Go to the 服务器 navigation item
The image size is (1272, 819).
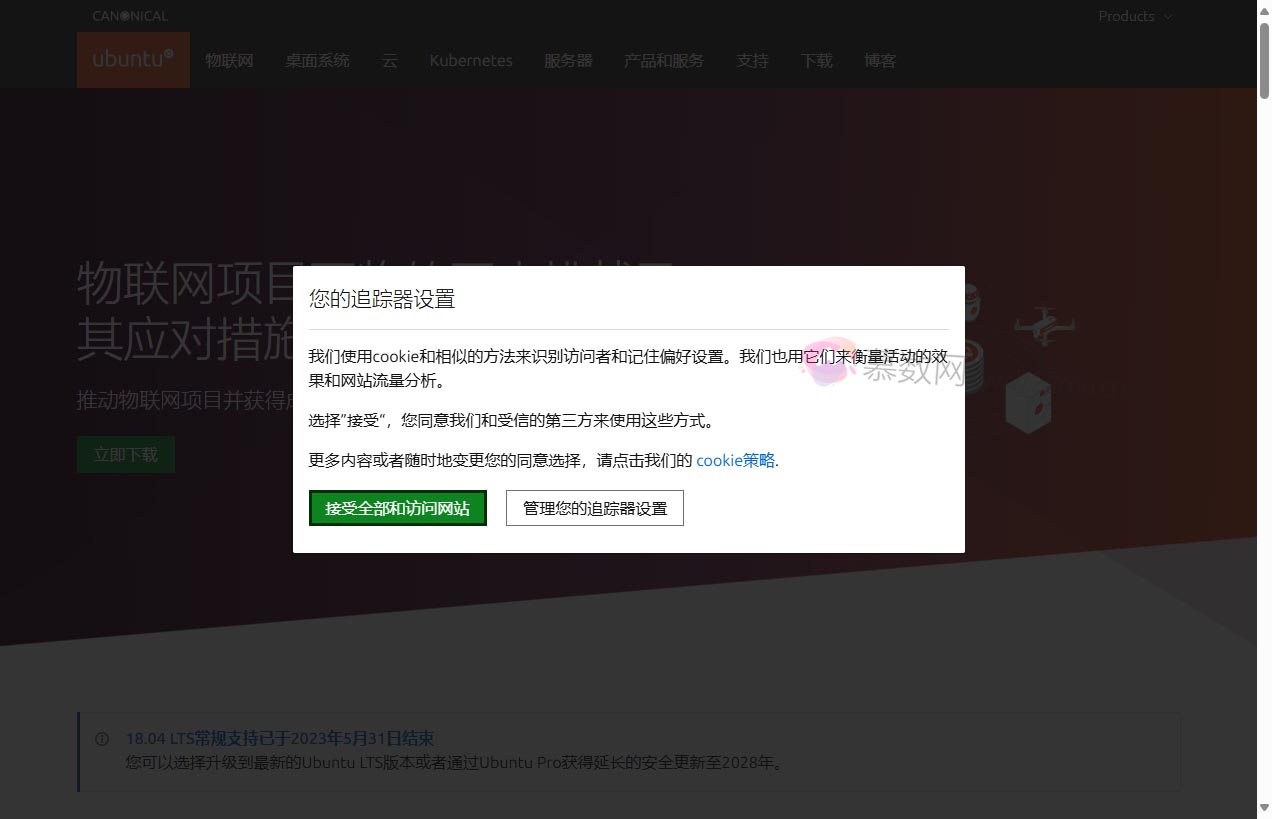[x=568, y=61]
